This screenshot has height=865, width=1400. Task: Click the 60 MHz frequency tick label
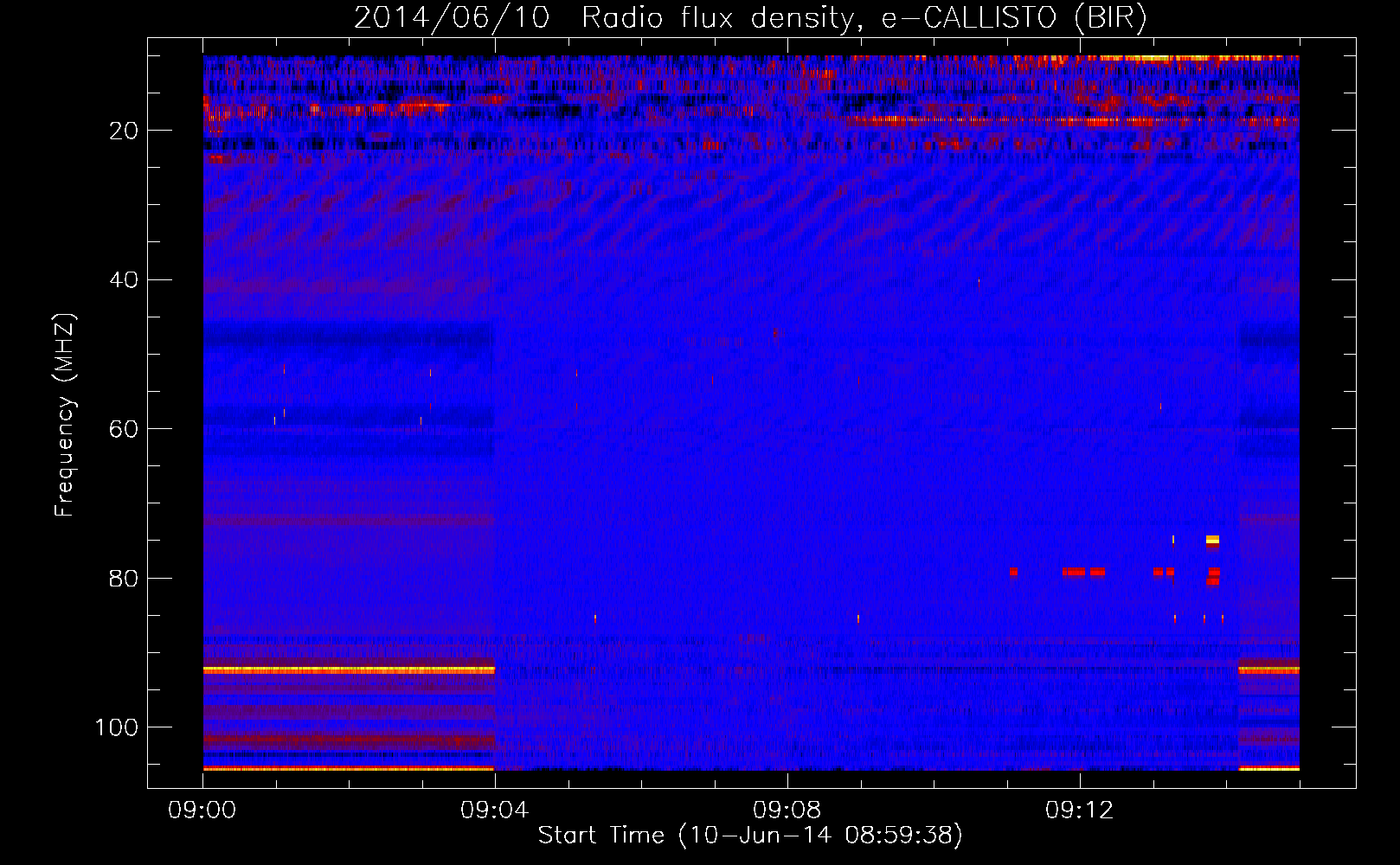[124, 430]
